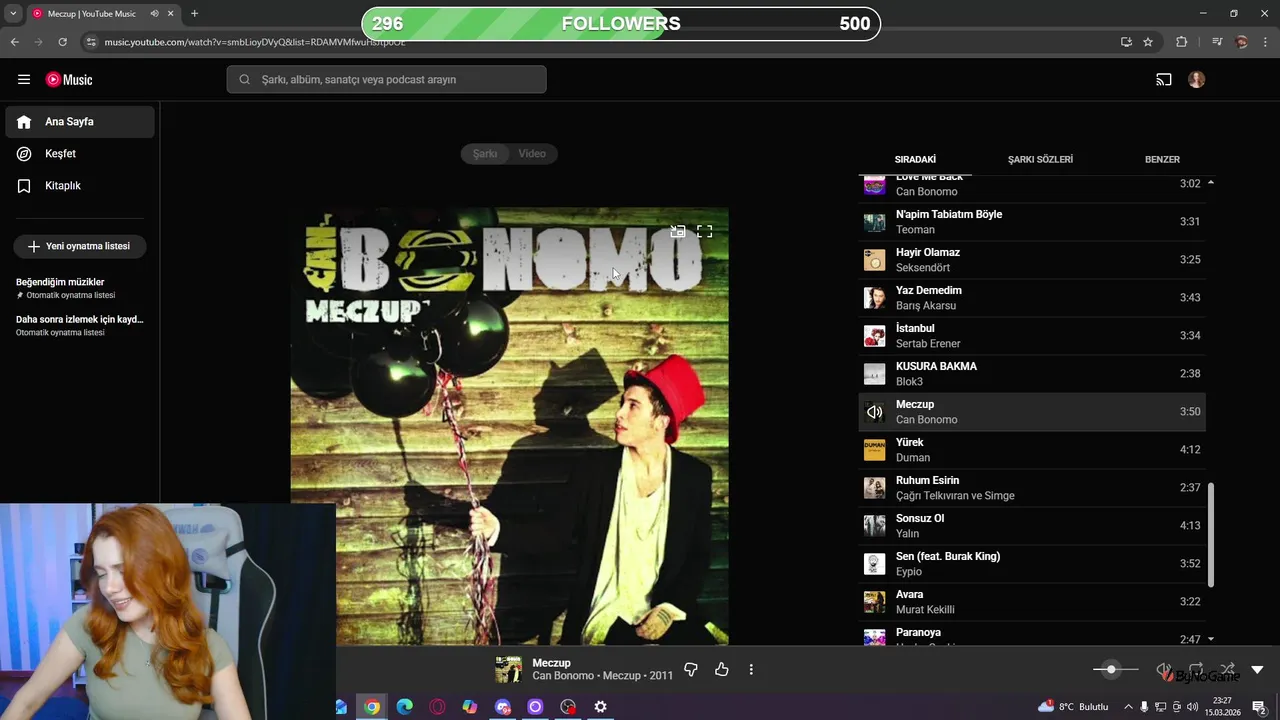Switch to Video mode

click(x=532, y=154)
